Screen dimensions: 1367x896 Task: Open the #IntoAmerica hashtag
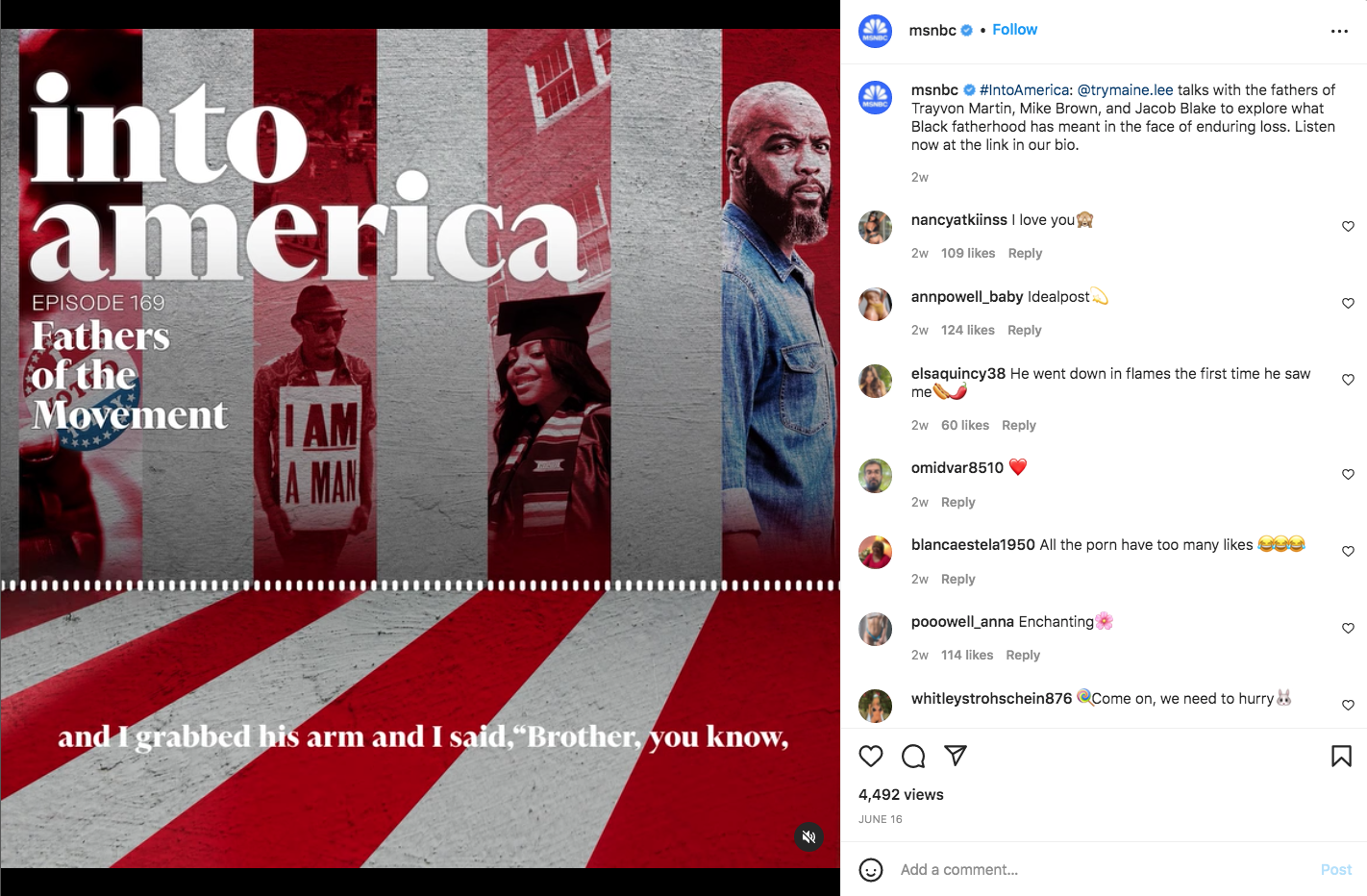[1024, 90]
